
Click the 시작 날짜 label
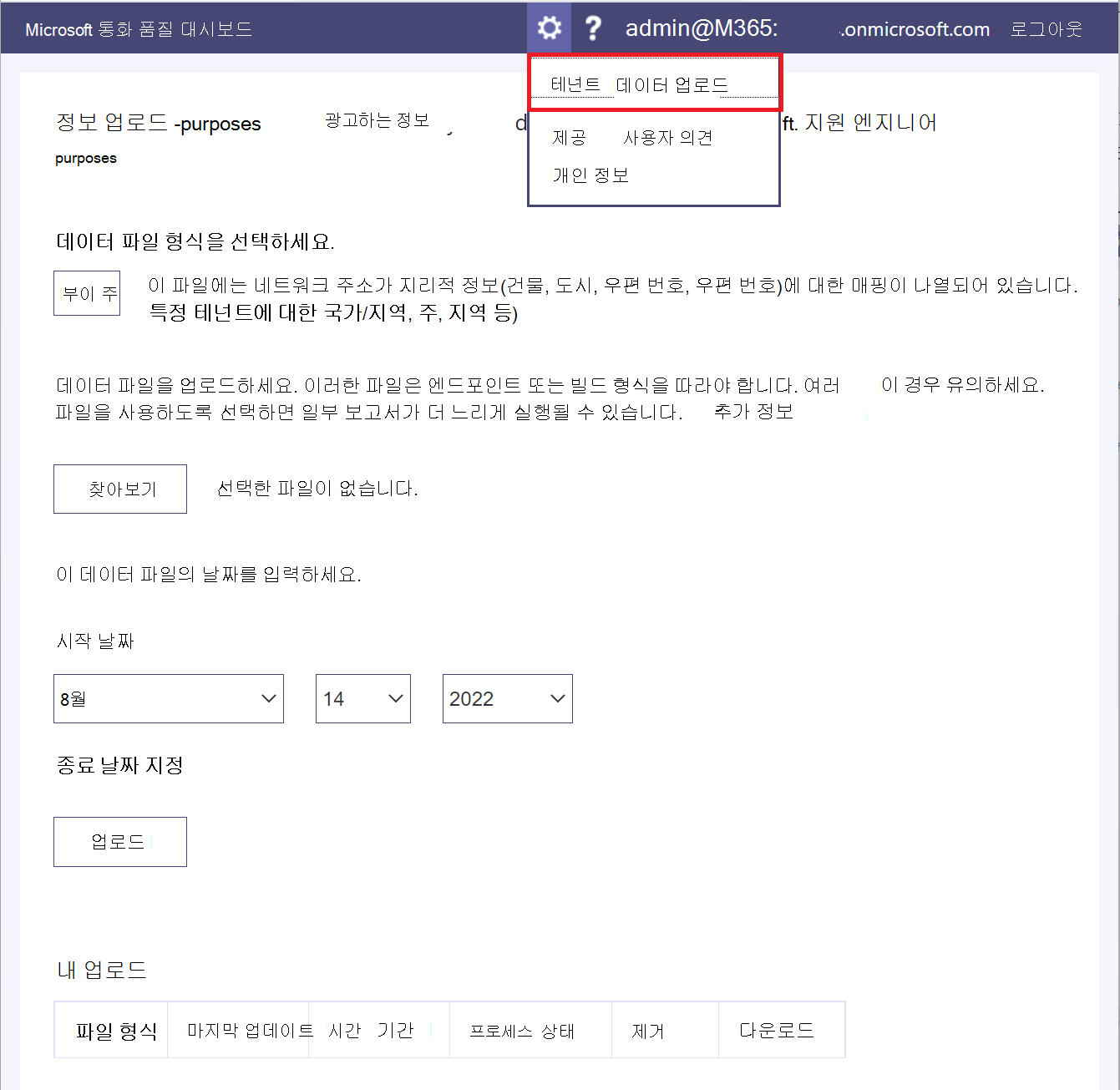tap(95, 641)
